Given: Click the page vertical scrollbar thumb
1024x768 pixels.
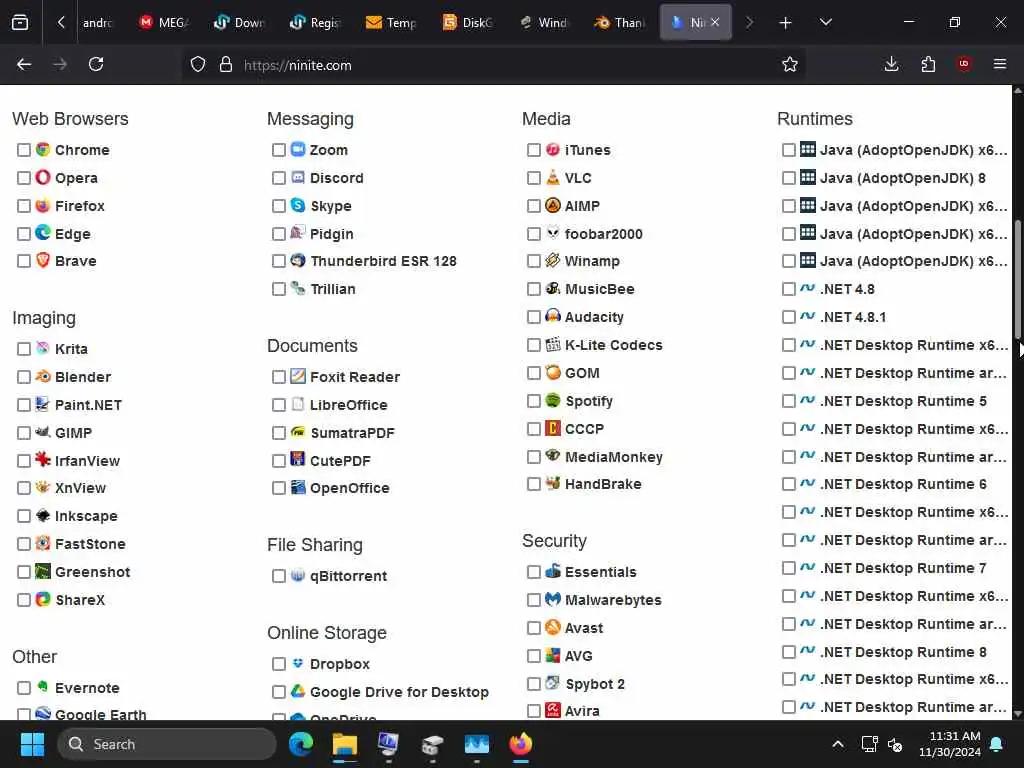Looking at the screenshot, I should pyautogui.click(x=1017, y=281).
